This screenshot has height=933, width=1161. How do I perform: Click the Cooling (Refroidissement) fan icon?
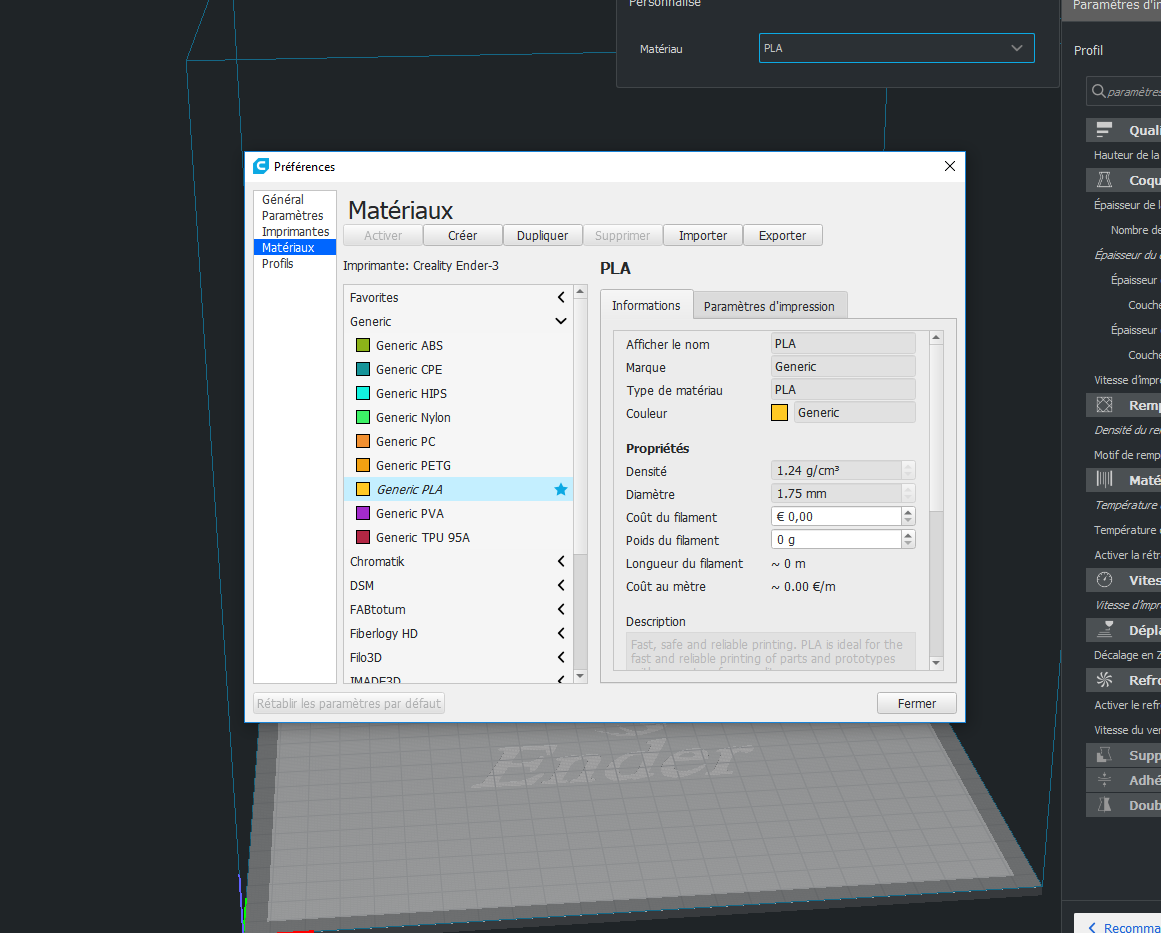1104,680
